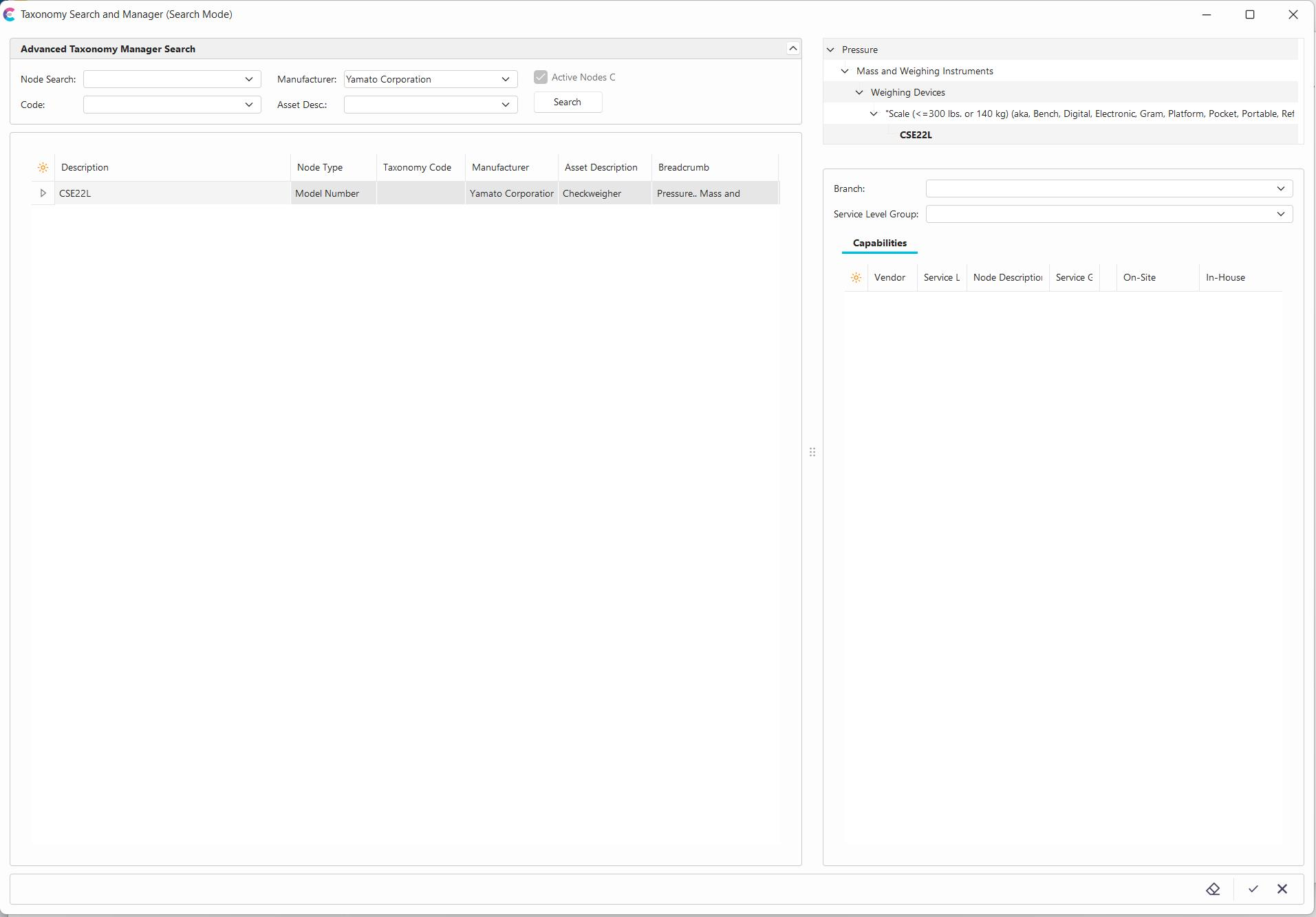Toggle the Active Nodes checkbox
Image resolution: width=1316 pixels, height=917 pixels.
pos(541,78)
